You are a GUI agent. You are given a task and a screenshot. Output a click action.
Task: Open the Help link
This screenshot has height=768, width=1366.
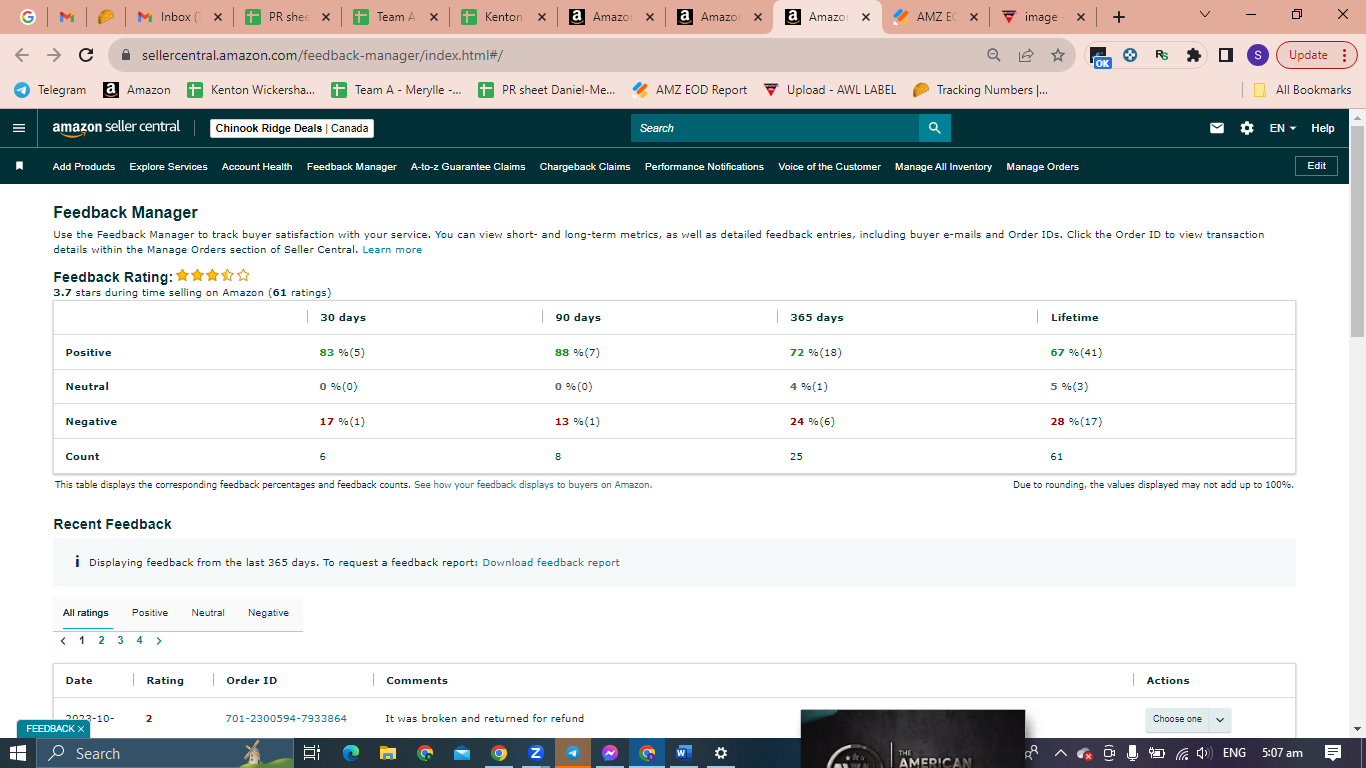tap(1322, 128)
